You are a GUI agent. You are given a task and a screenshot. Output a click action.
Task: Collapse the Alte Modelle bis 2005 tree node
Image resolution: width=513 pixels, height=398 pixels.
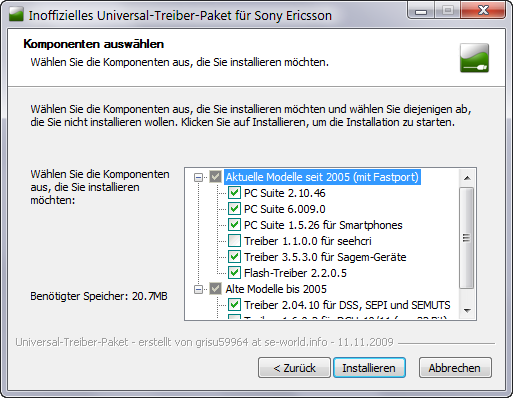pos(198,289)
